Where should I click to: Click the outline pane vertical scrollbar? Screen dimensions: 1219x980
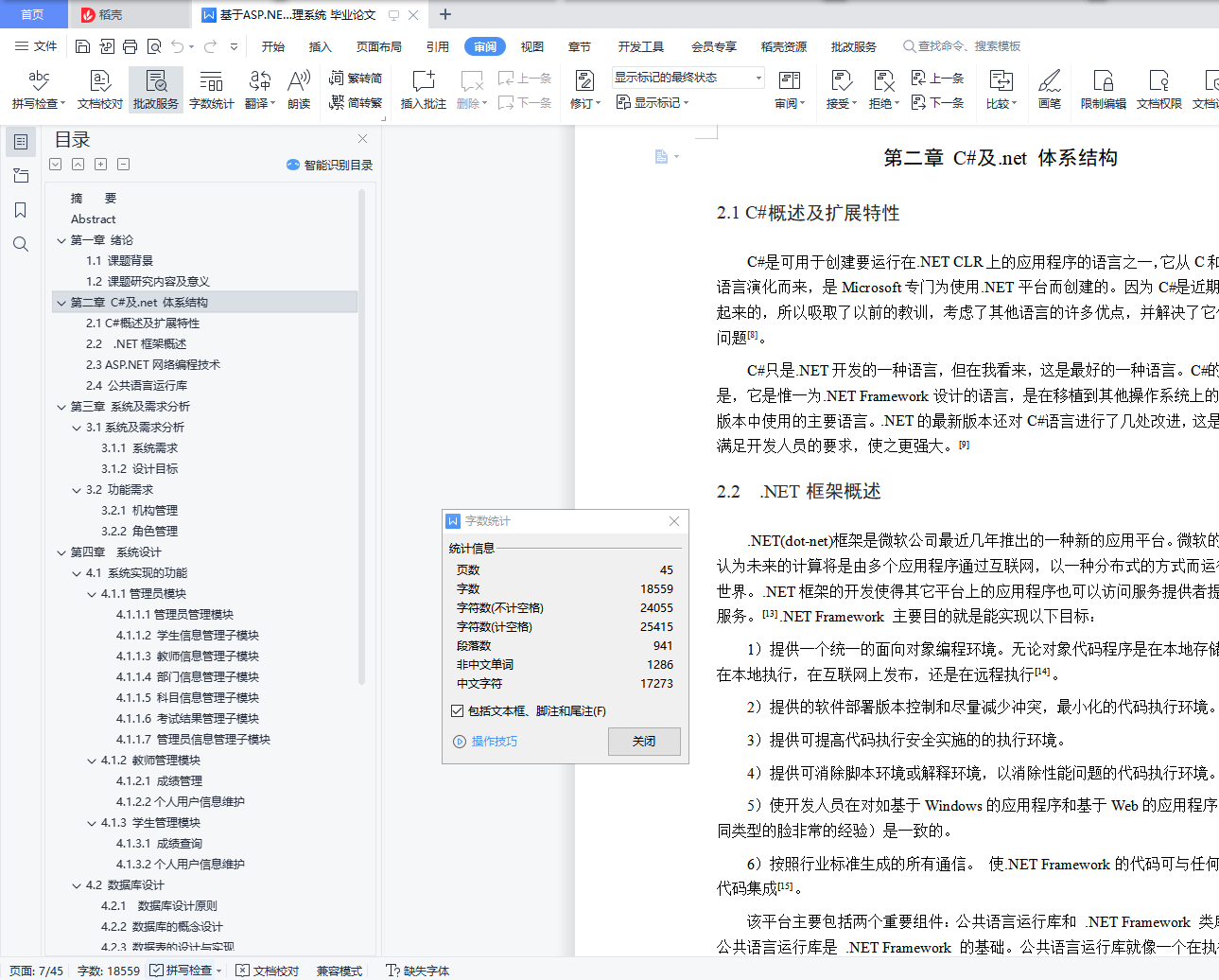[361, 435]
